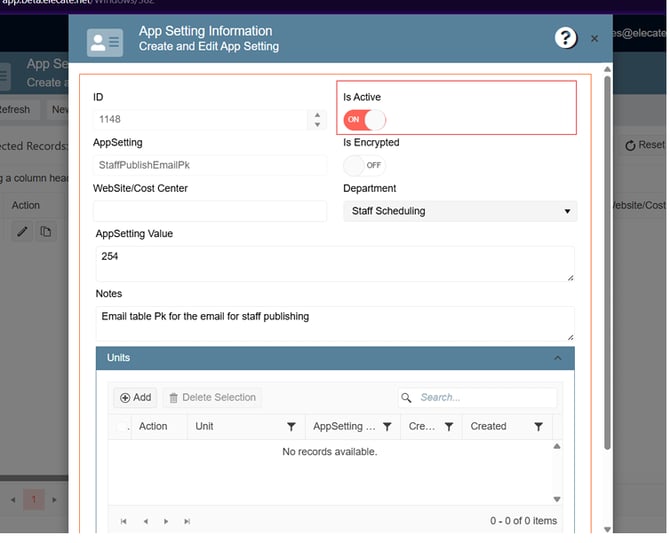The width and height of the screenshot is (670, 543).
Task: Click the copy record icon in background grid
Action: pos(46,232)
